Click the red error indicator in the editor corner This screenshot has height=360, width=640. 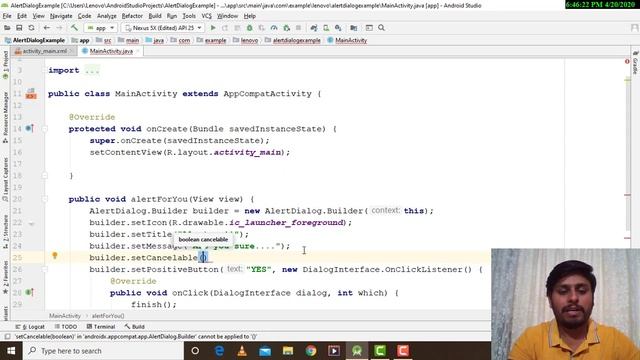[x=627, y=62]
